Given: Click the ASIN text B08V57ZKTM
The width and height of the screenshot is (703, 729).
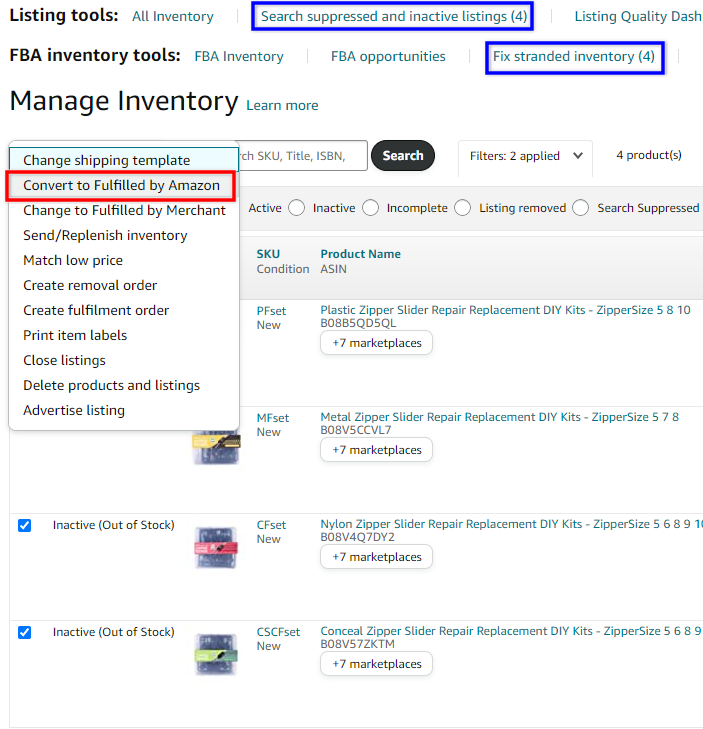Looking at the screenshot, I should pos(358,644).
